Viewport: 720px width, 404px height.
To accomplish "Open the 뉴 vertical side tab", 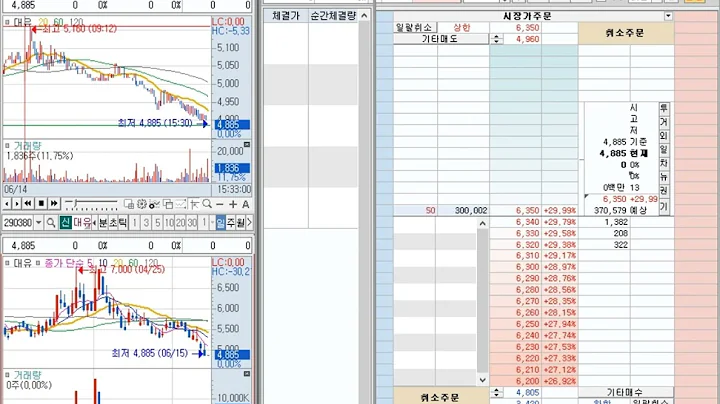I will coord(664,177).
